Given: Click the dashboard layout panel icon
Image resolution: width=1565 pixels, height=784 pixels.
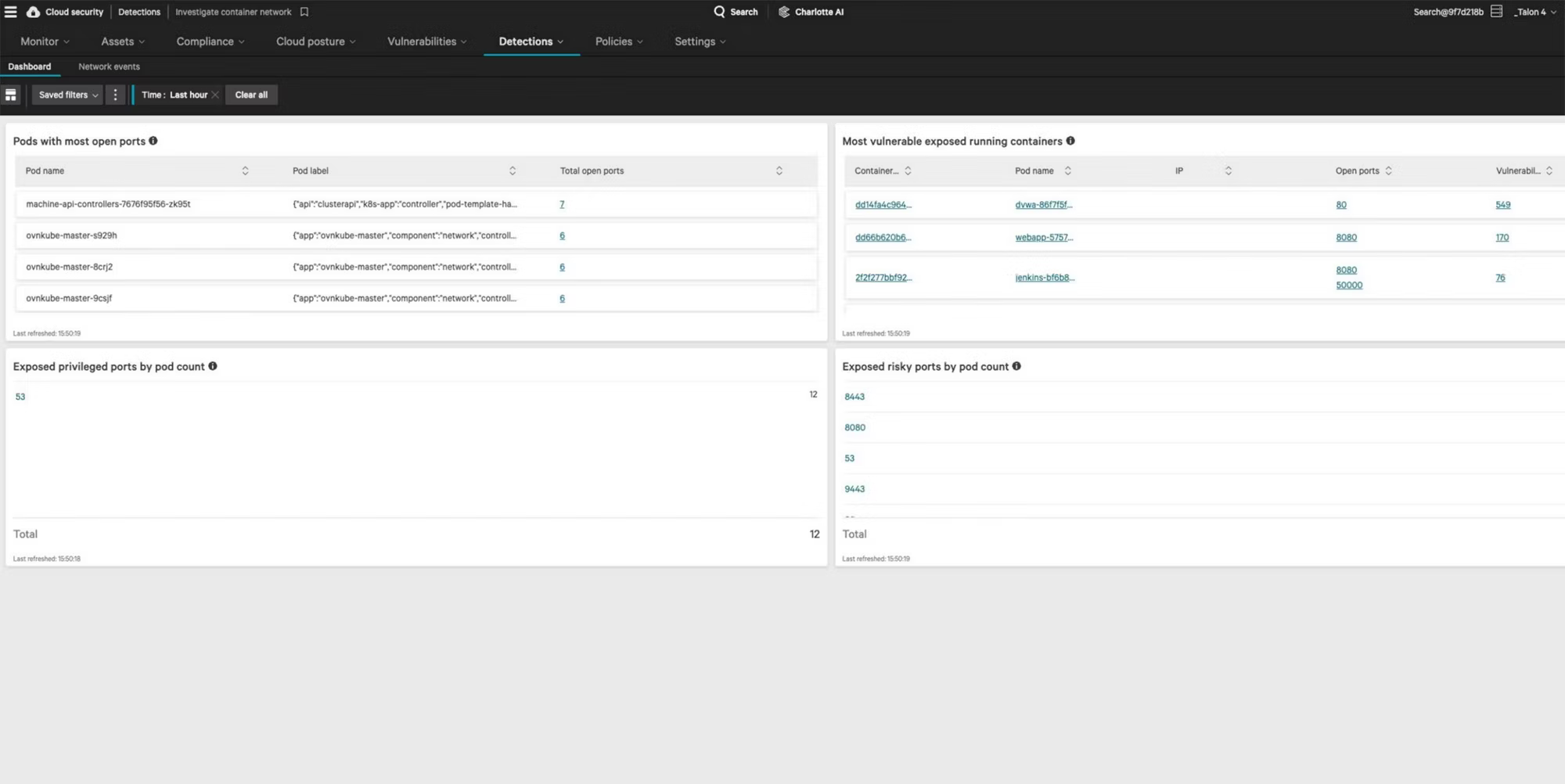Looking at the screenshot, I should coord(11,95).
